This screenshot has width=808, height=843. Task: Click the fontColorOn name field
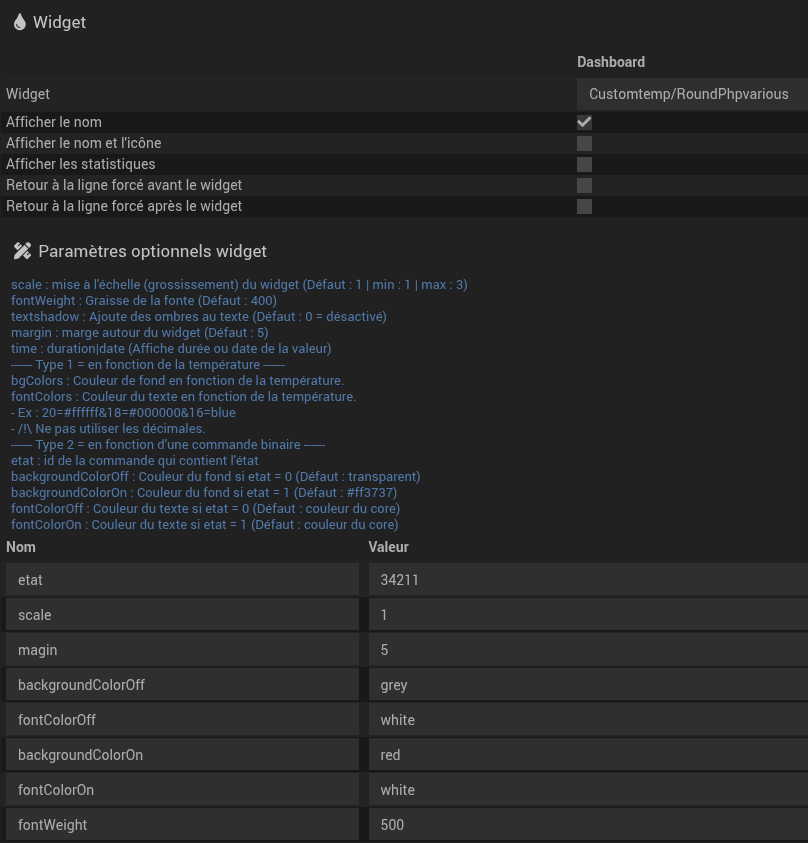(182, 790)
